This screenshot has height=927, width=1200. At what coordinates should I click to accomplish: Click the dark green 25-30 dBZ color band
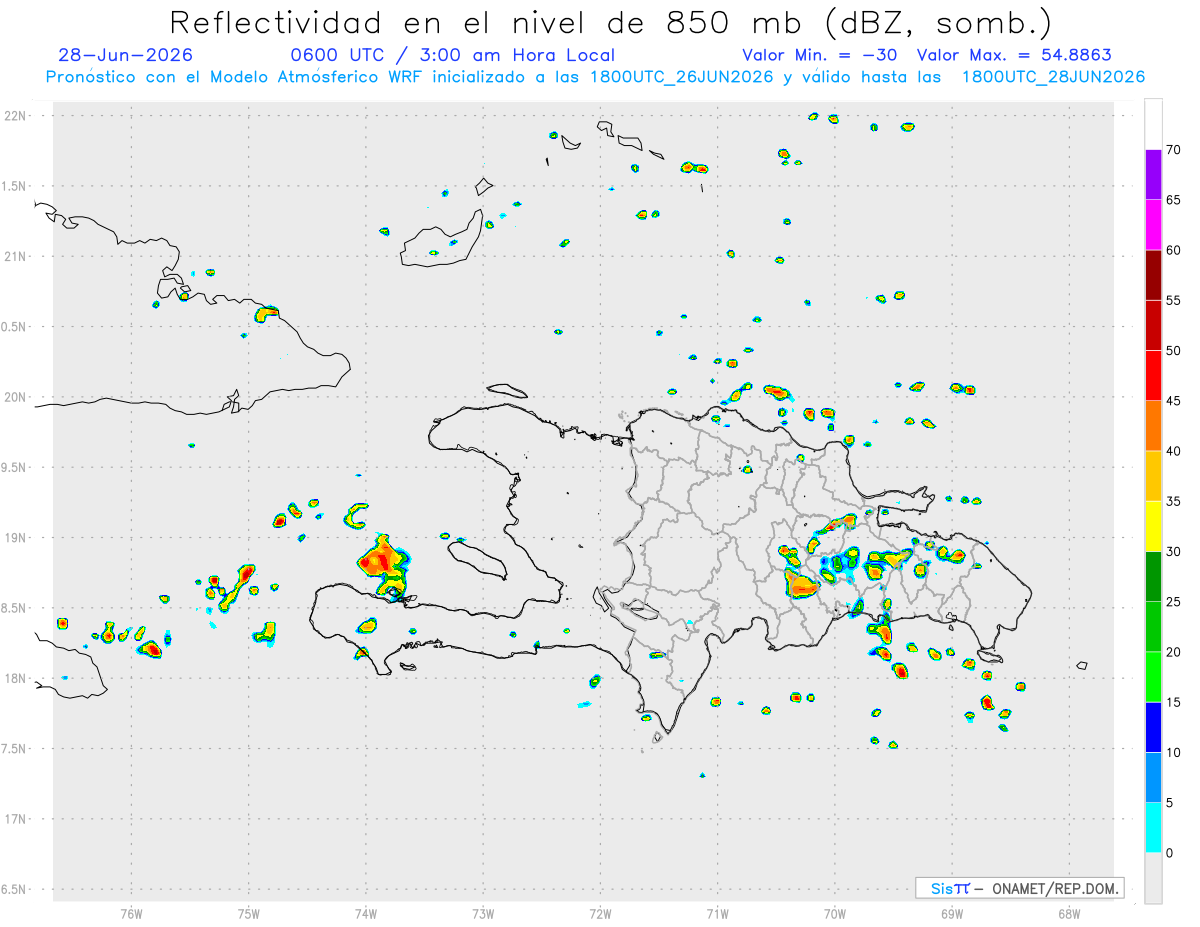[x=1153, y=576]
